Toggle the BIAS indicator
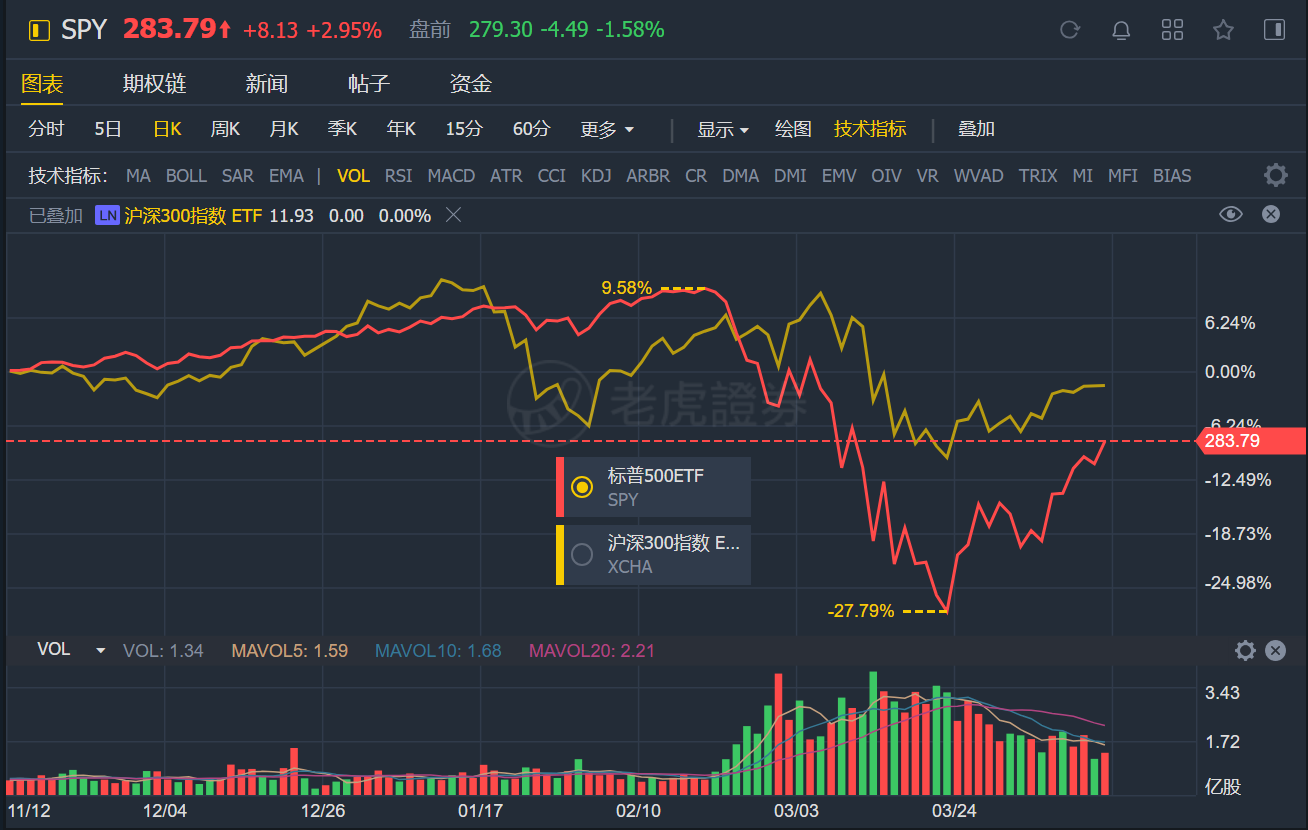The image size is (1308, 830). tap(1172, 176)
